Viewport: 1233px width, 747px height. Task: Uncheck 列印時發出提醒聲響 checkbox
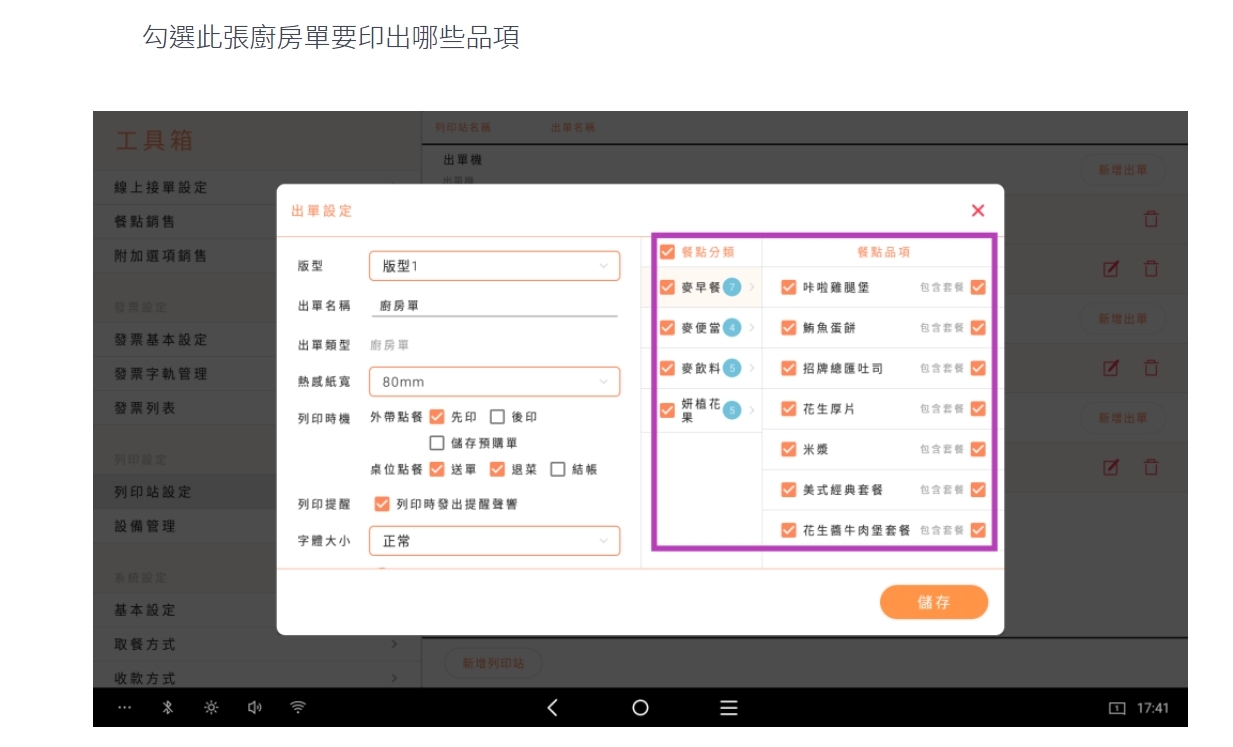381,504
